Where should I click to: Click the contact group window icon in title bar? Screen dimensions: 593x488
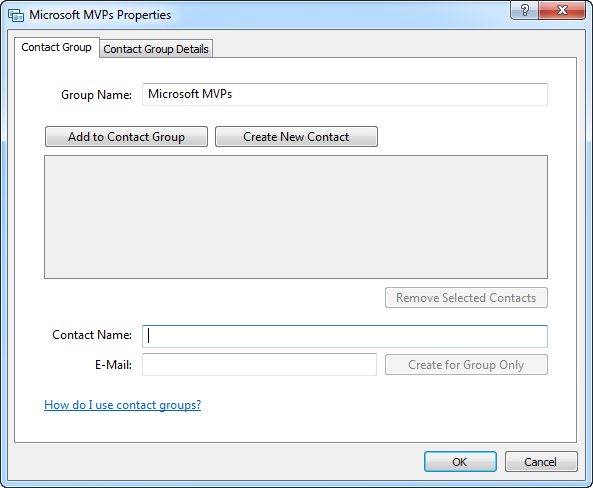[x=16, y=15]
